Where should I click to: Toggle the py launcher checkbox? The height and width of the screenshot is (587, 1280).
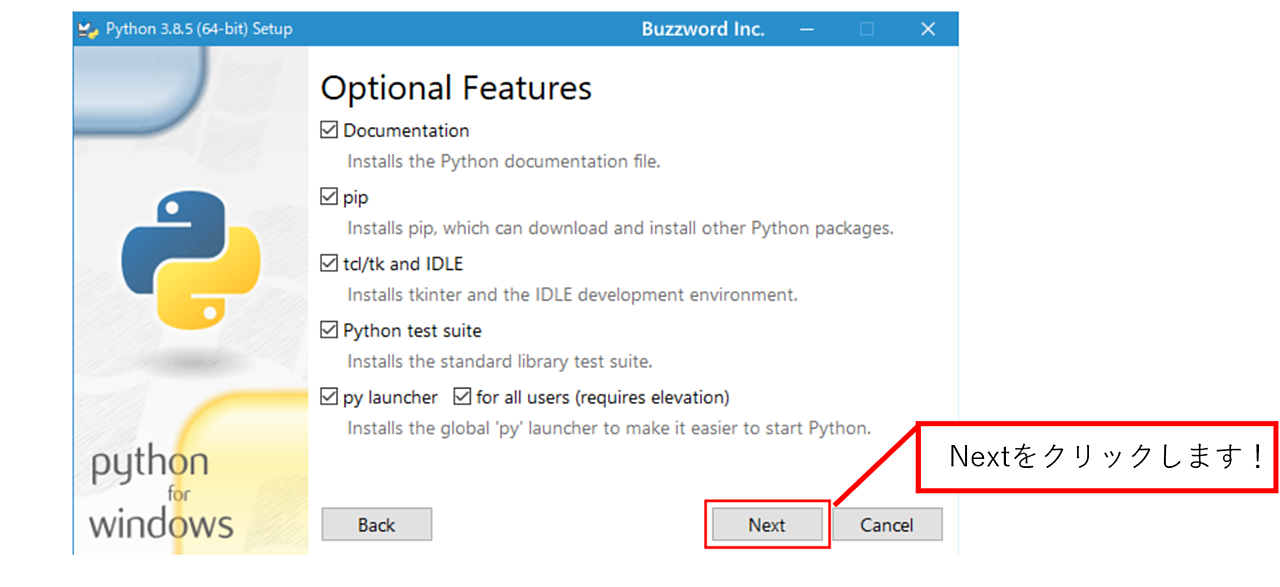point(329,397)
